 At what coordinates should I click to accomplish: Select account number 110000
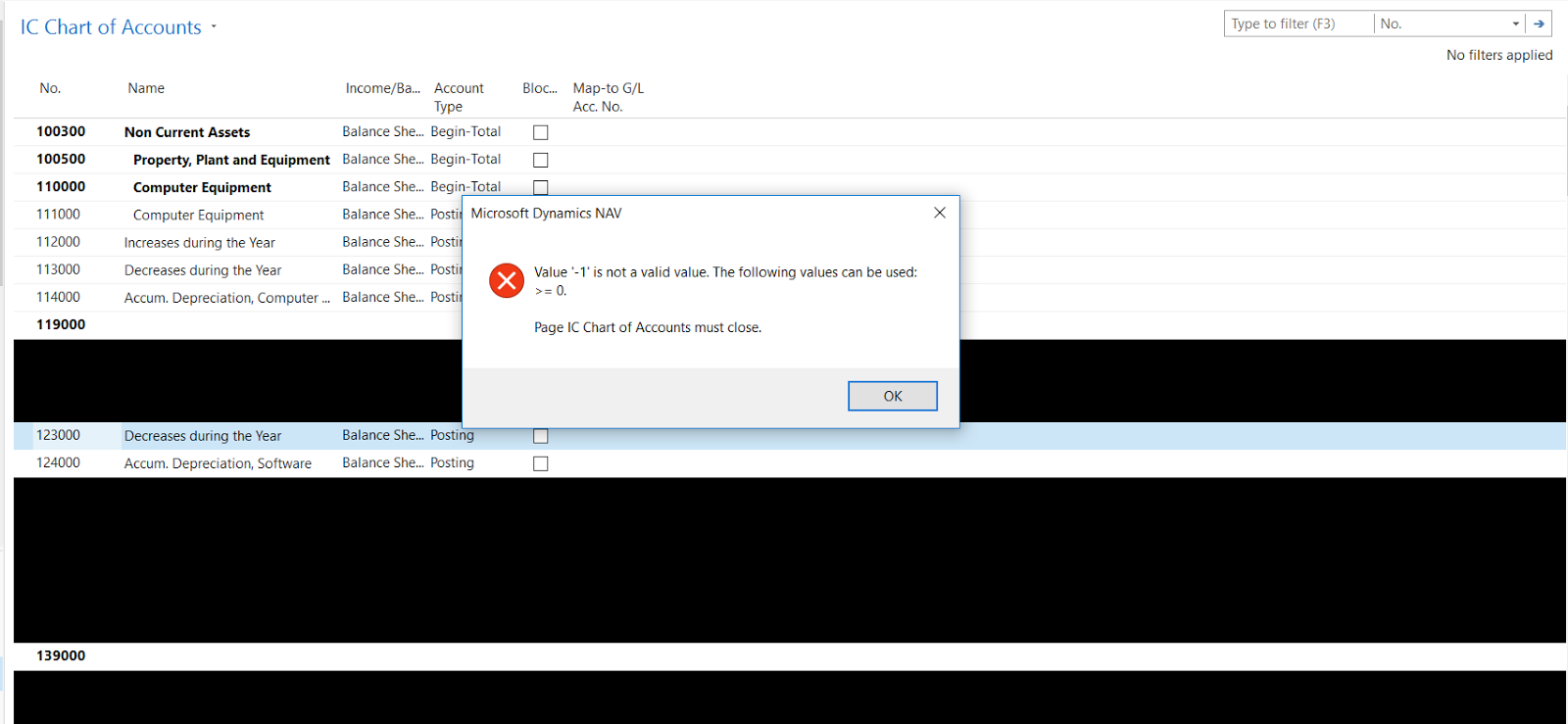click(61, 186)
